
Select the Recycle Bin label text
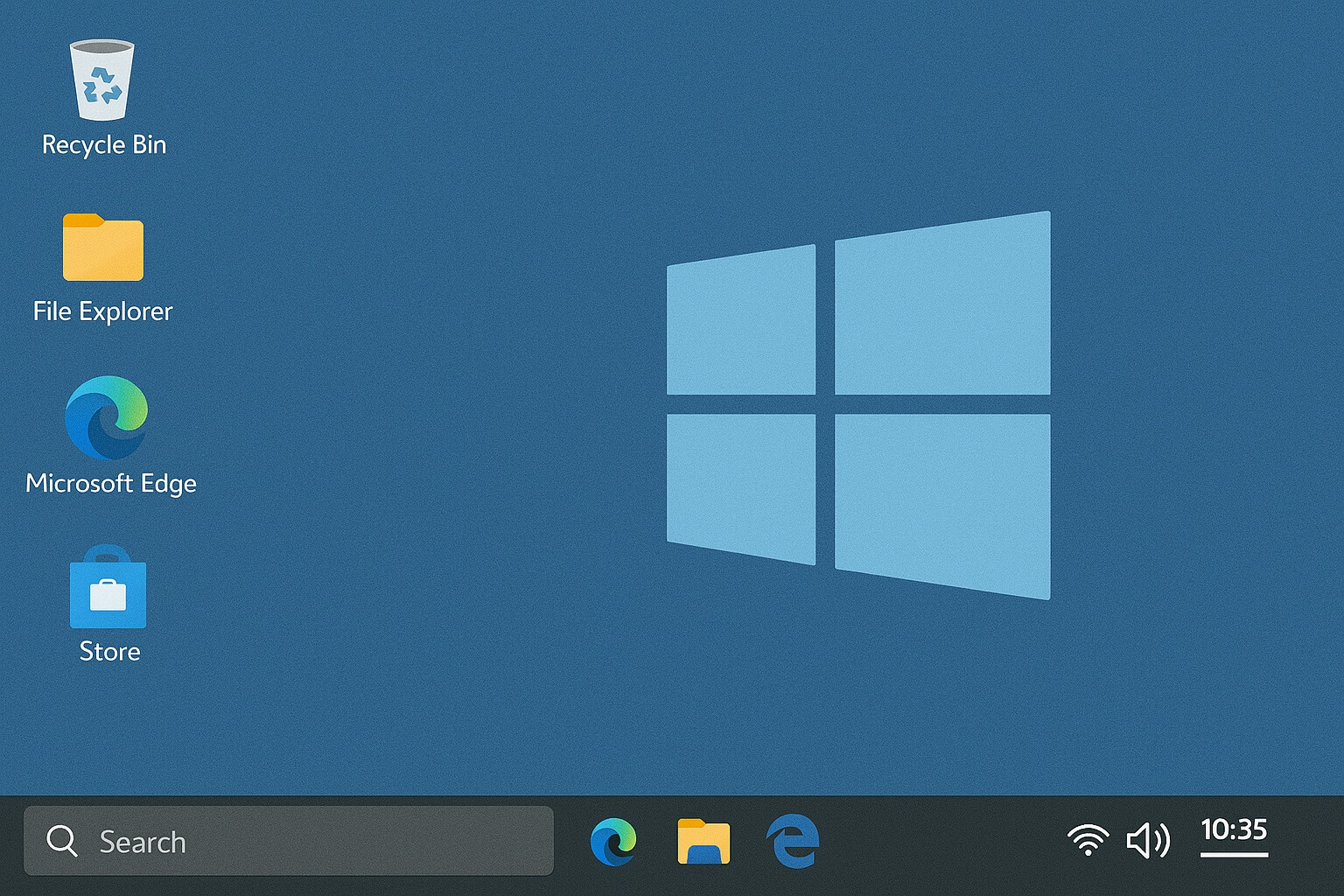pyautogui.click(x=103, y=144)
